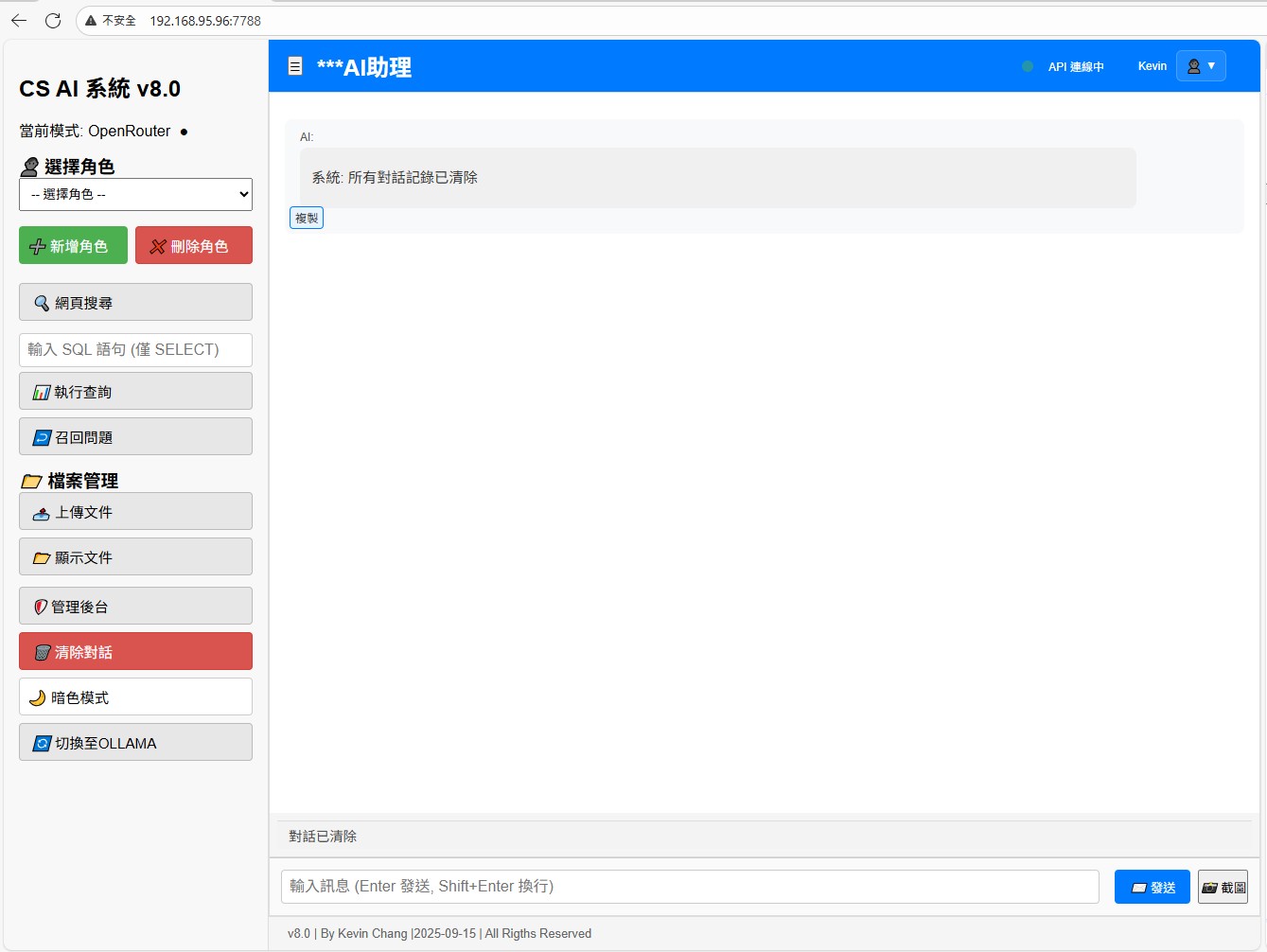
Task: Toggle 暗色模式 dark mode
Action: tap(135, 696)
